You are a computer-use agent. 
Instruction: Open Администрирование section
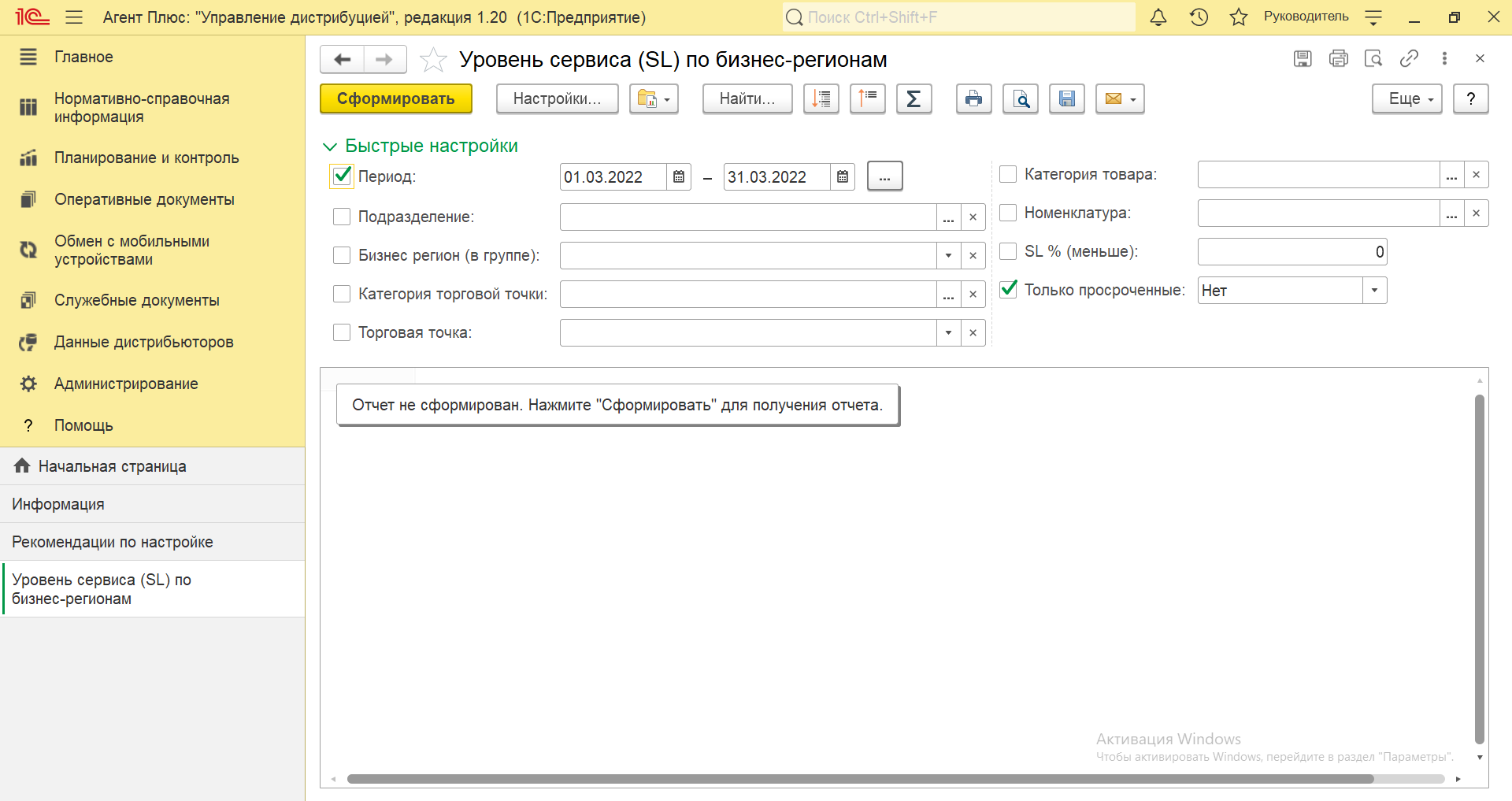[152, 384]
